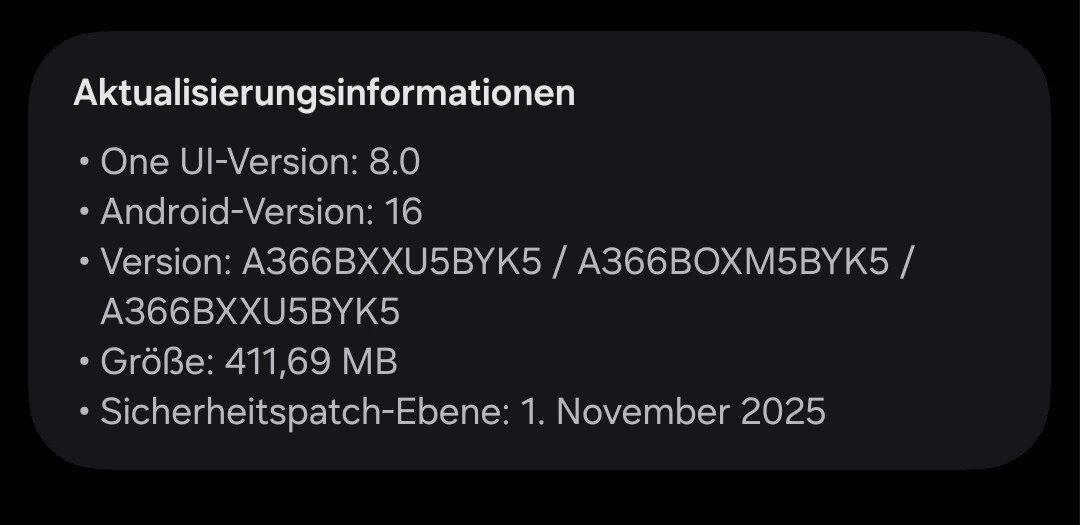
Task: Click the bullet before Android-Version
Action: click(84, 213)
